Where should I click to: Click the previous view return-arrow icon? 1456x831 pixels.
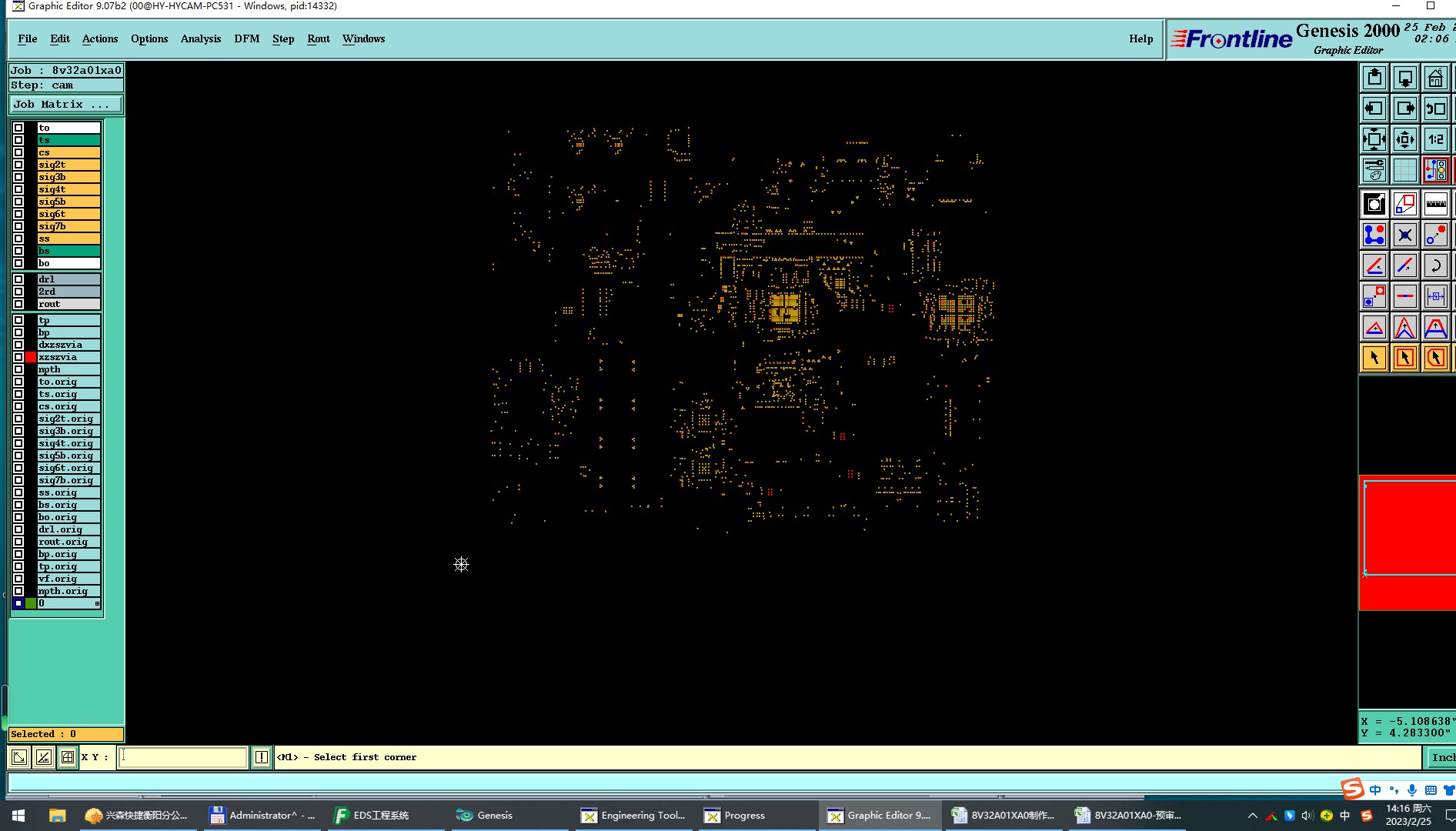pos(1436,108)
